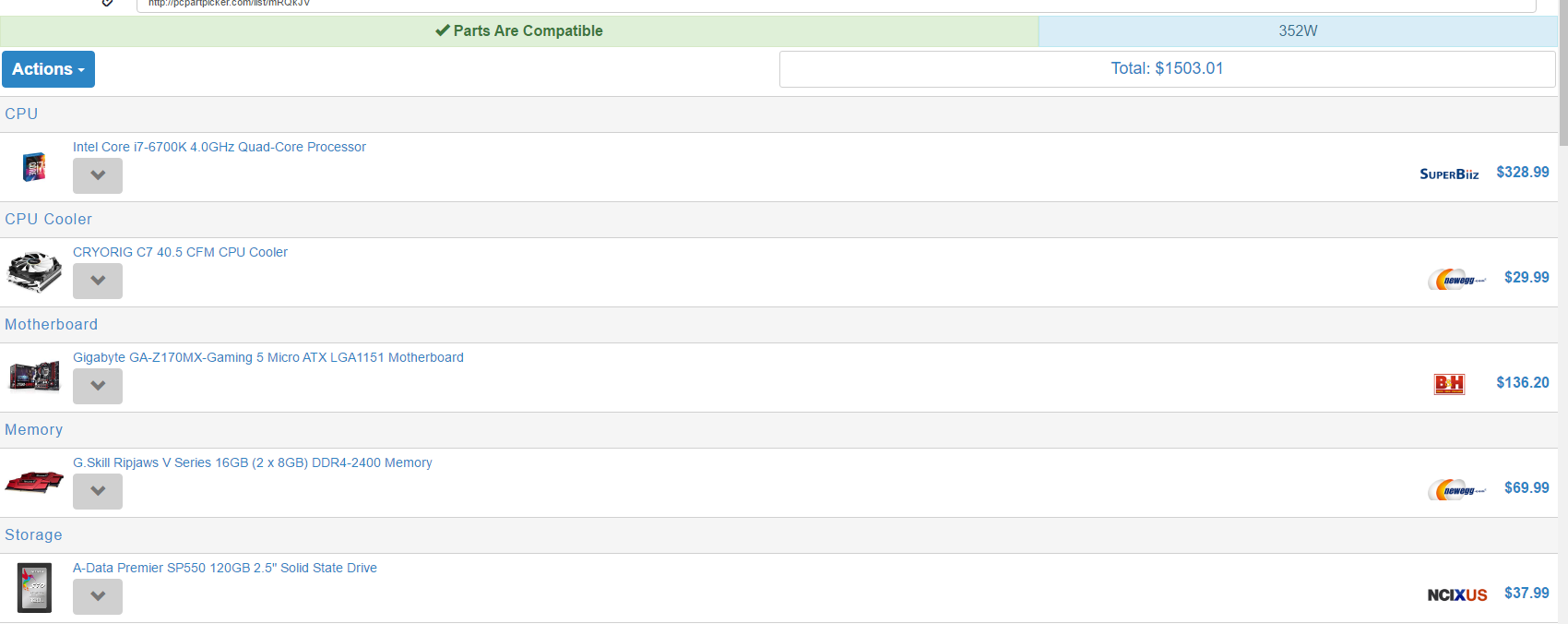Click the Newegg logo for memory
The height and width of the screenshot is (624, 1568).
[x=1456, y=489]
